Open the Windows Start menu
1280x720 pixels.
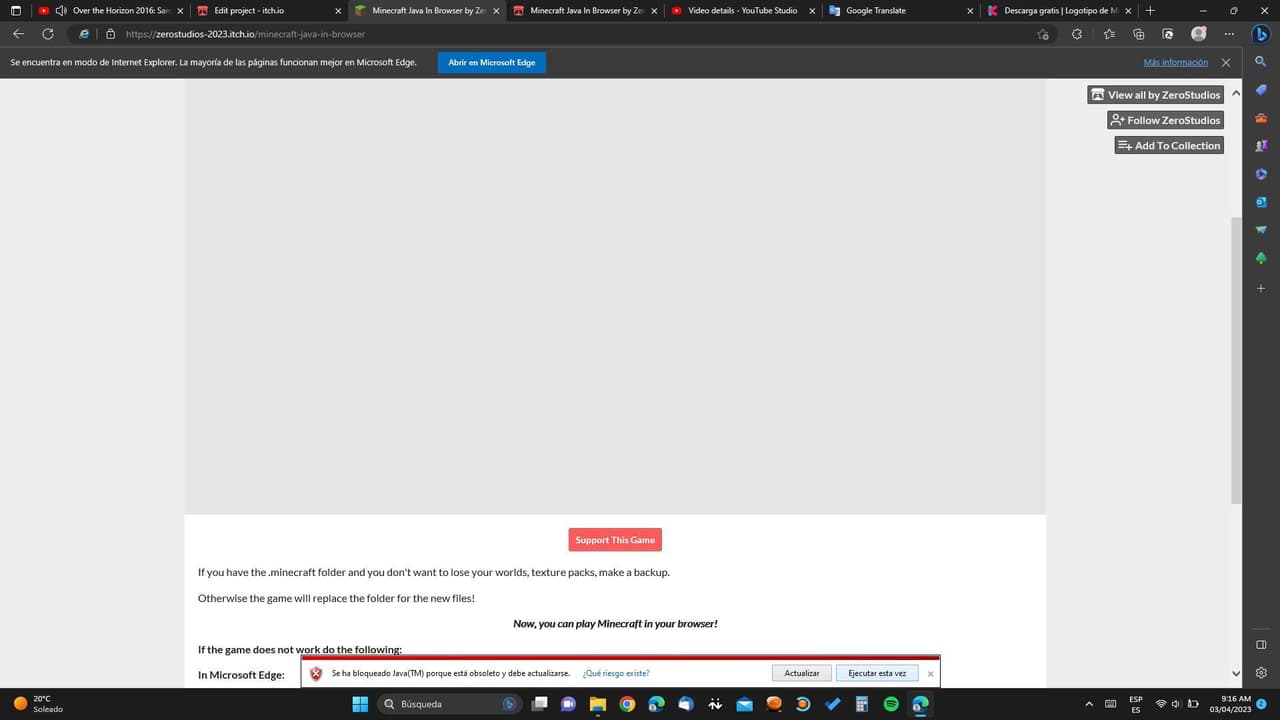[360, 704]
